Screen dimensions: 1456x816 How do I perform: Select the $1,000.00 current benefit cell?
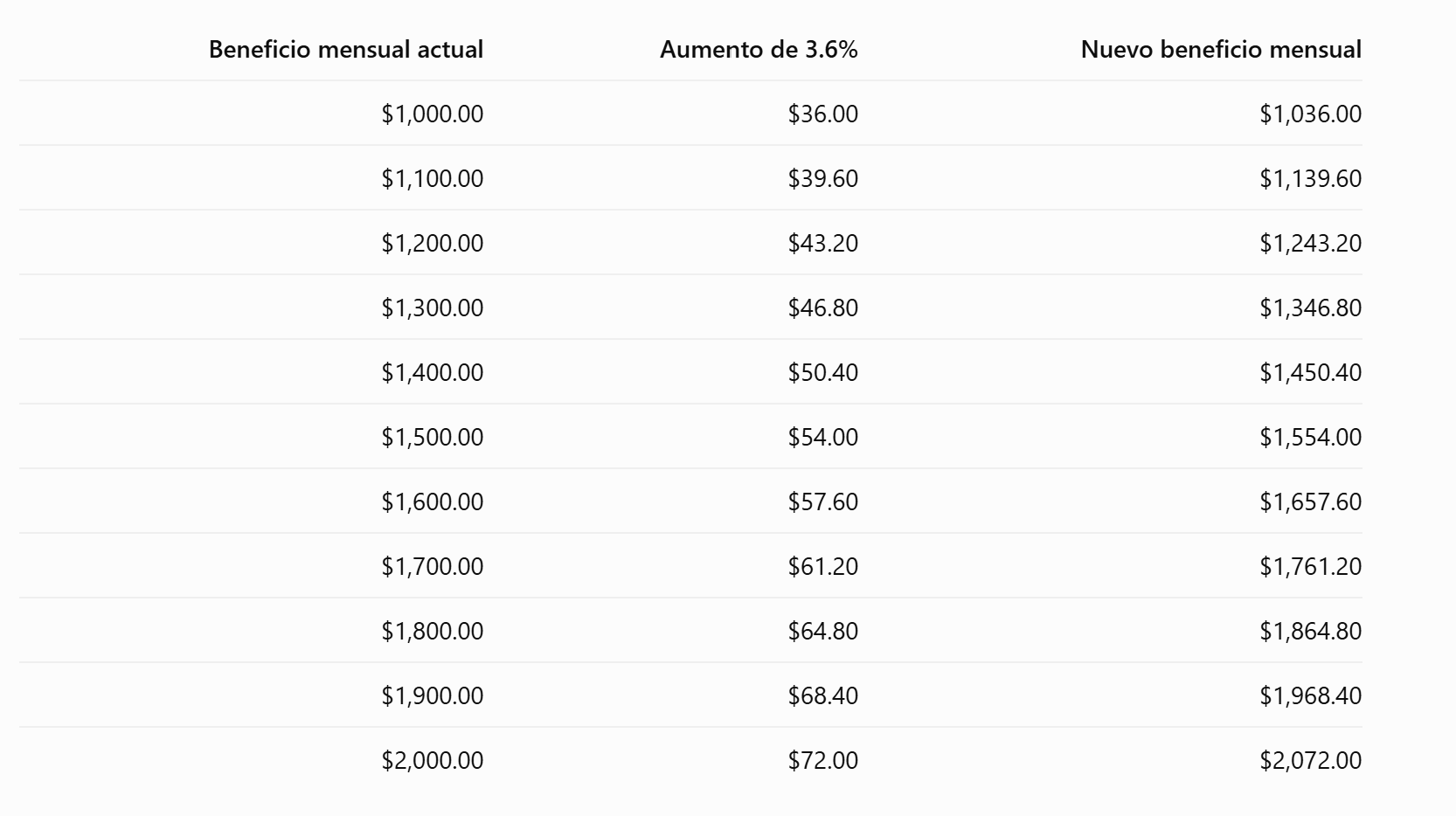click(x=433, y=114)
